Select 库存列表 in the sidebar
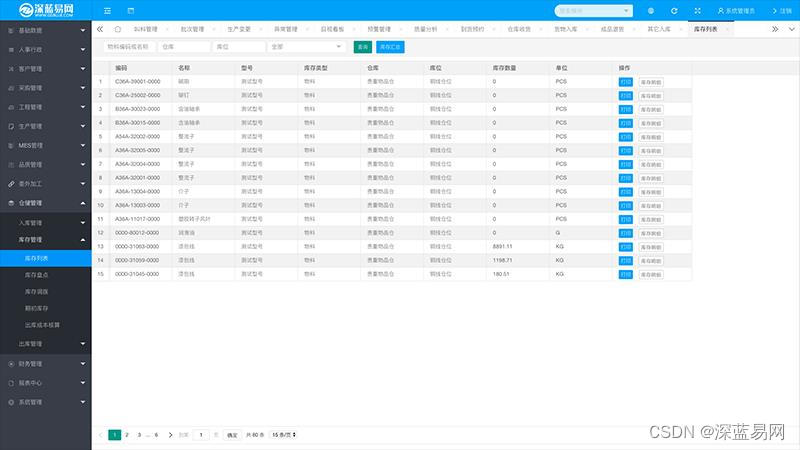The image size is (800, 450). (45, 258)
